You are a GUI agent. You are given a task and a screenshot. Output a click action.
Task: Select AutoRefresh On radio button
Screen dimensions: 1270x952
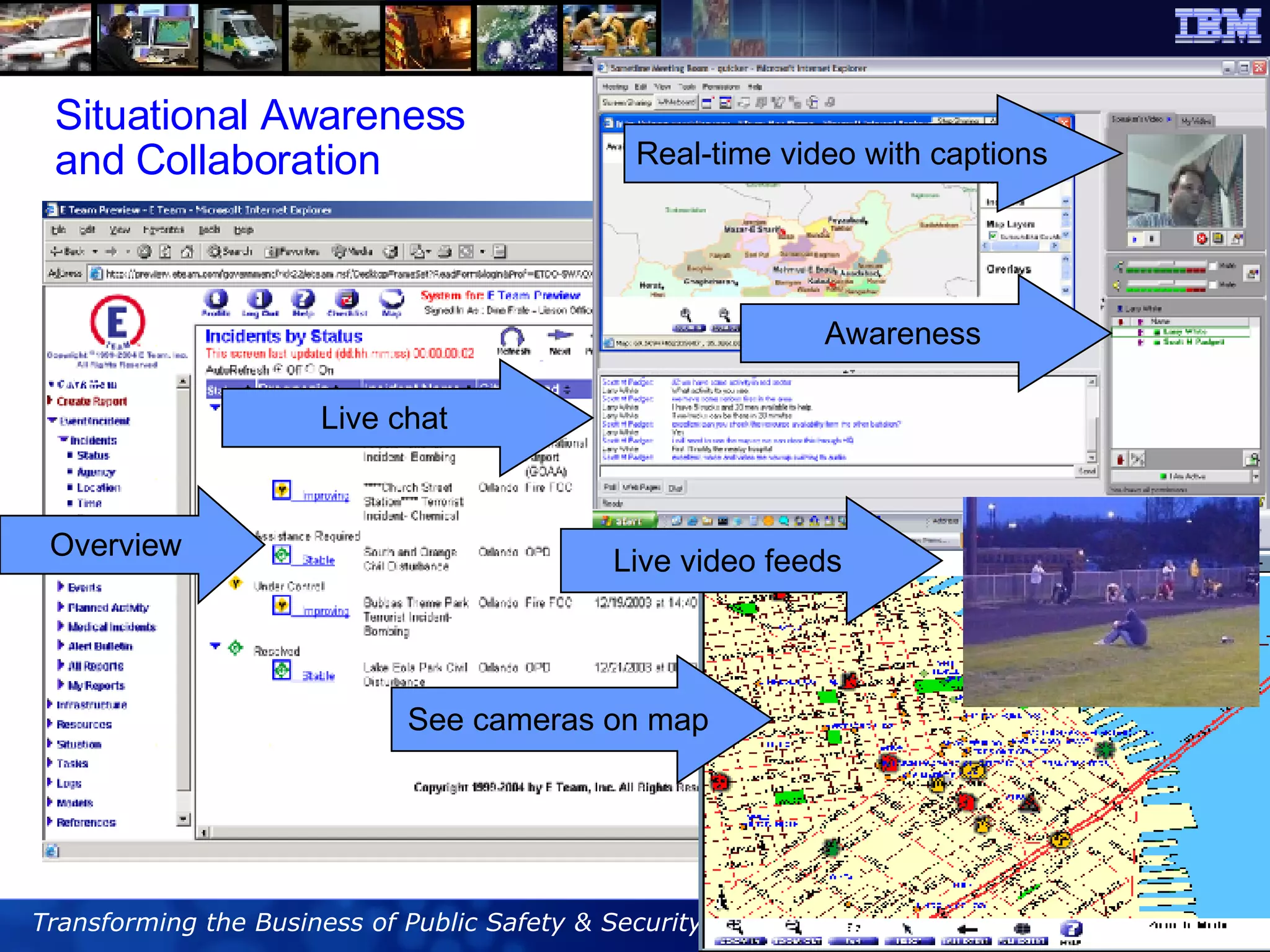click(x=310, y=369)
